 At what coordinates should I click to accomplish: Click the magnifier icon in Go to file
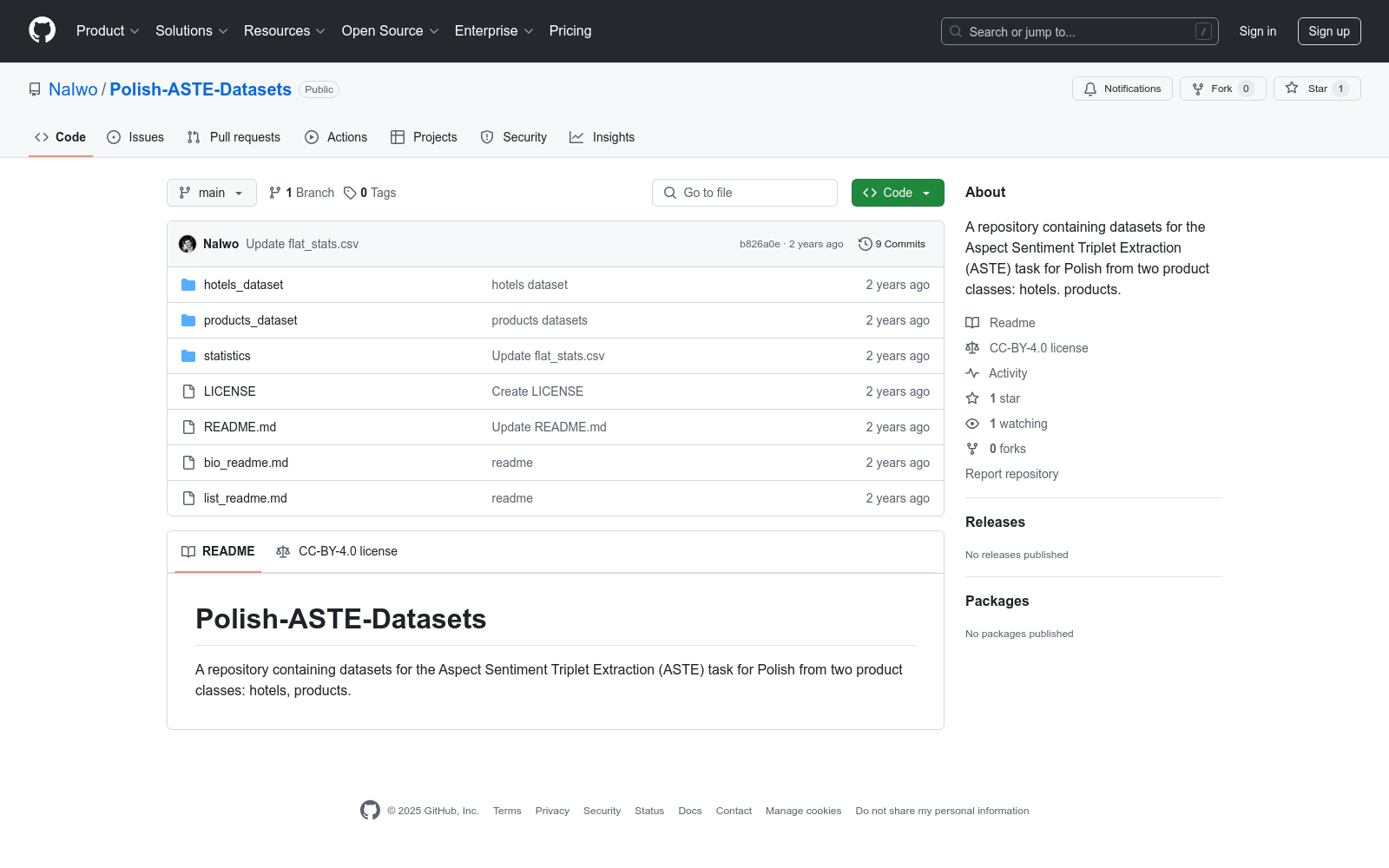coord(670,193)
